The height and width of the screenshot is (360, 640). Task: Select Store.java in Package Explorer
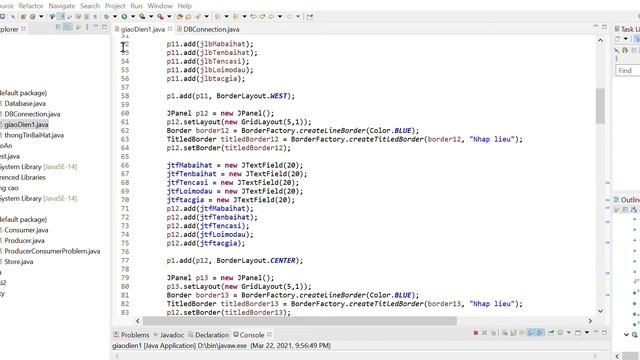point(18,262)
